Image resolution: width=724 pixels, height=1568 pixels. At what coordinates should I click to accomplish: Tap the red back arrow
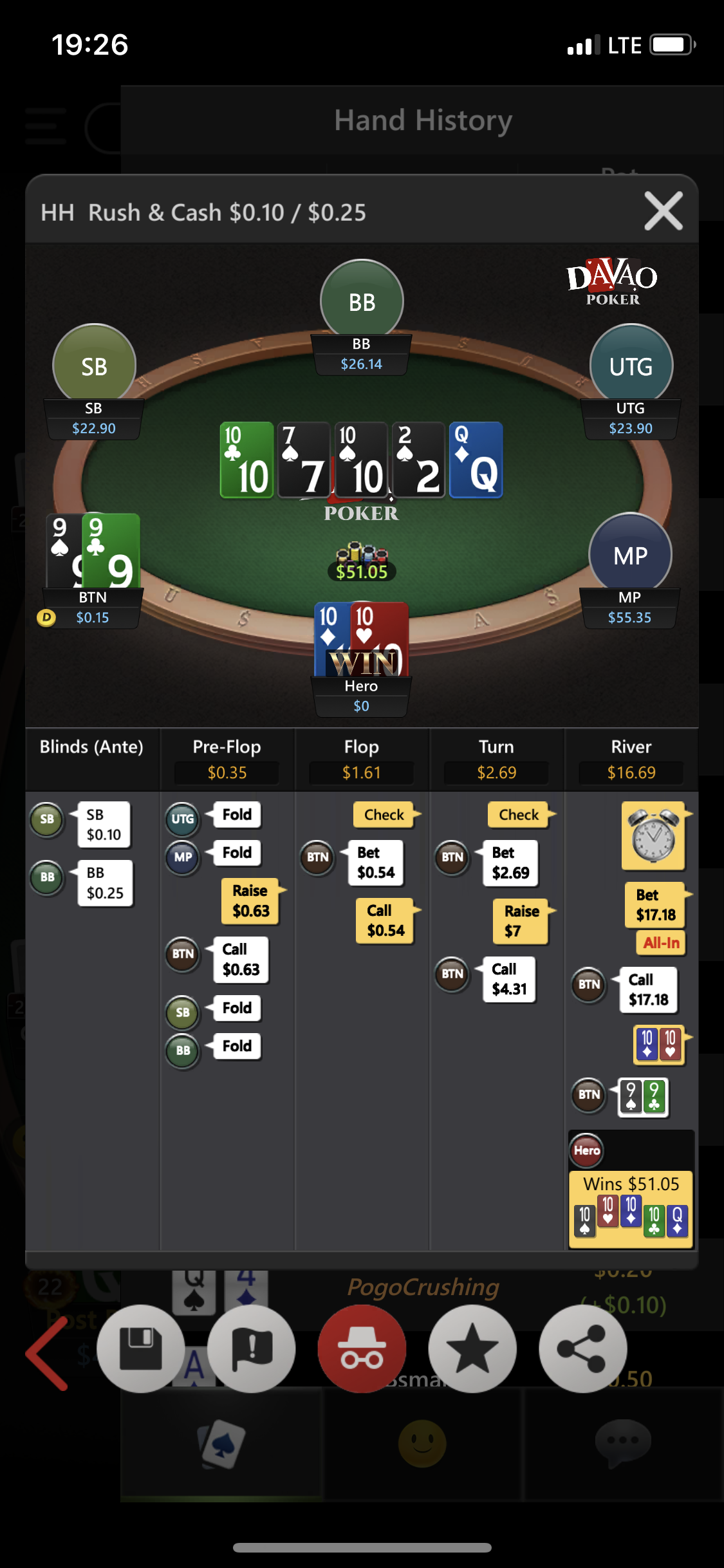click(48, 1353)
